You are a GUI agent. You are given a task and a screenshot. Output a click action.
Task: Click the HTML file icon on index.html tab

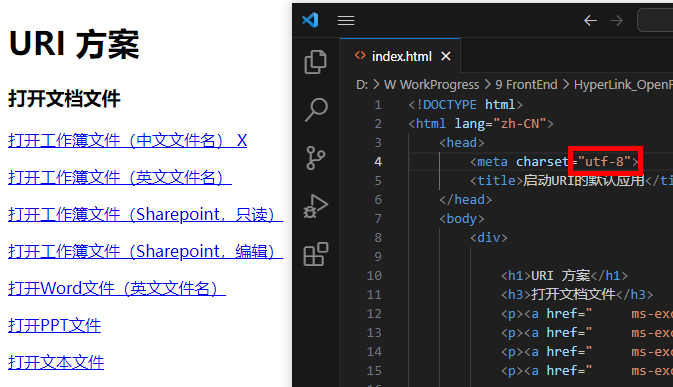360,56
